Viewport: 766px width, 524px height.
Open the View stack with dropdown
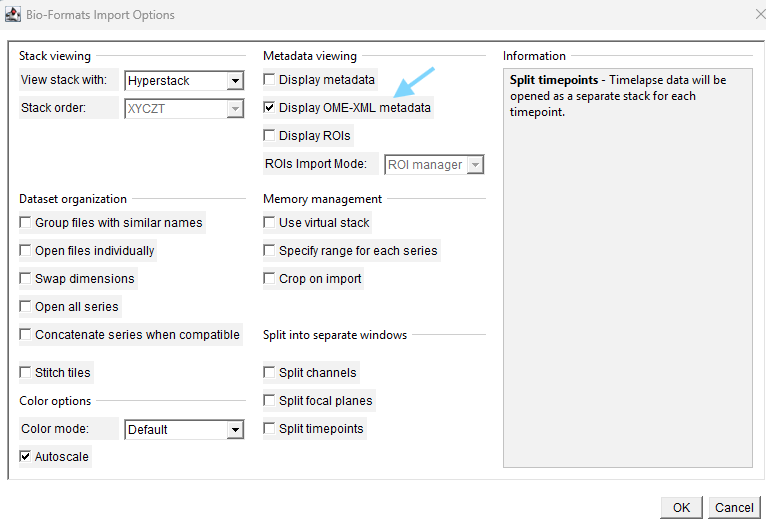184,81
